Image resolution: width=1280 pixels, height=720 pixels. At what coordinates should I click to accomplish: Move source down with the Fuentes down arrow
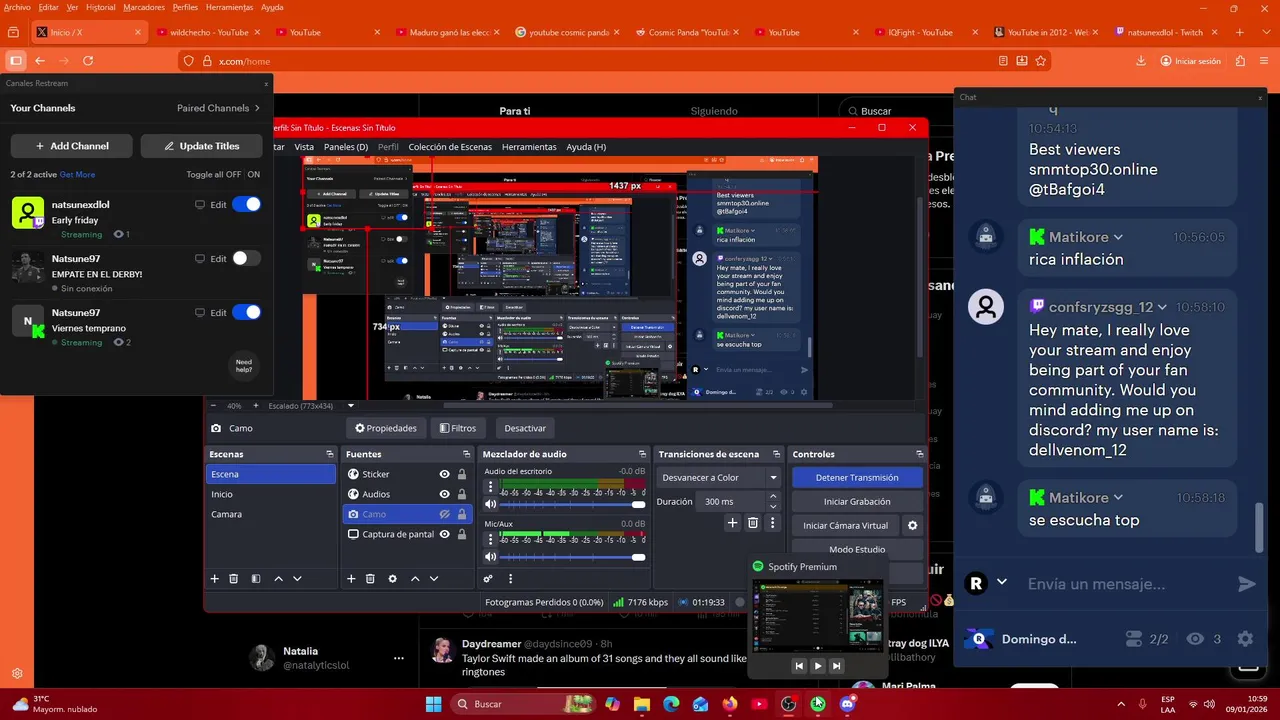point(434,578)
